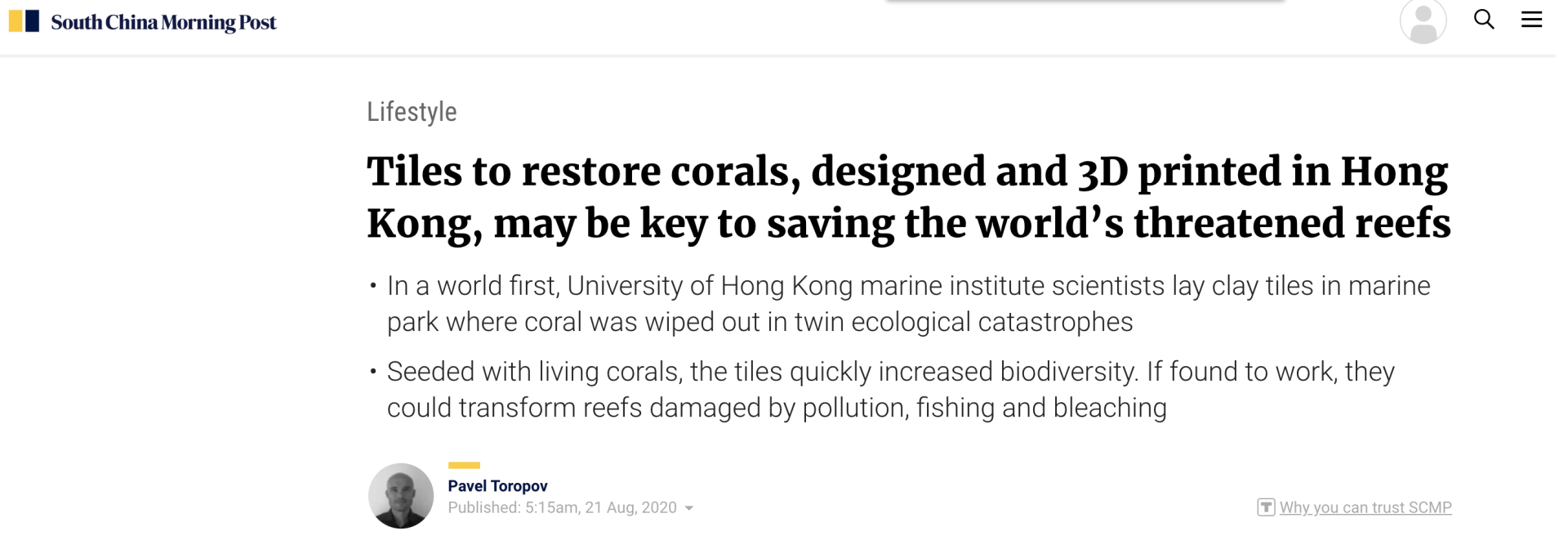The width and height of the screenshot is (1568, 558).
Task: Click the first summary bullet marker
Action: click(x=373, y=287)
